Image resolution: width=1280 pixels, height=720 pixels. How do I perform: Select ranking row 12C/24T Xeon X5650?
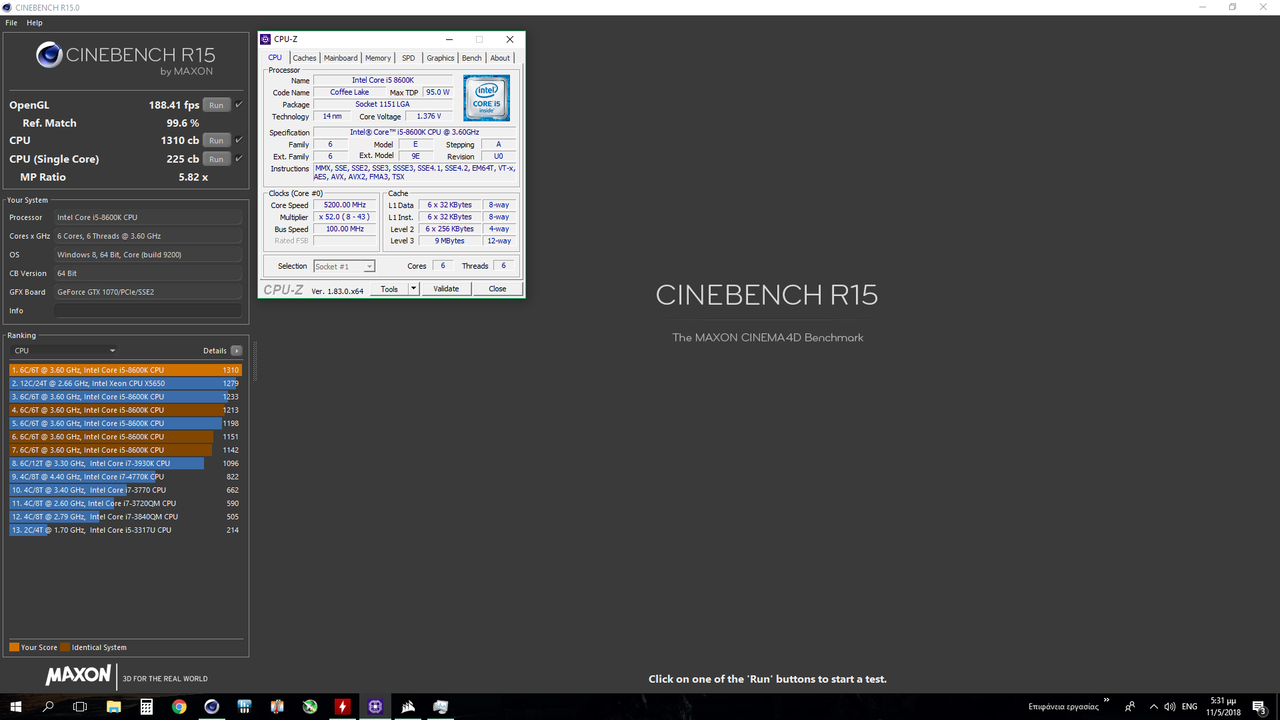point(126,383)
